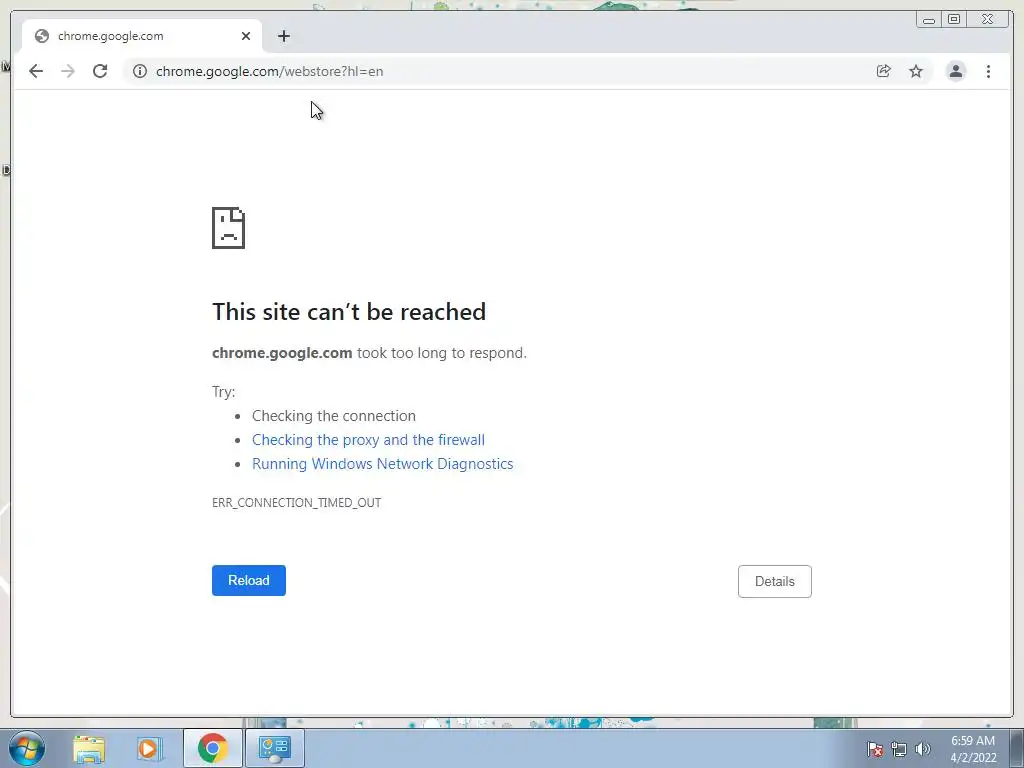This screenshot has width=1024, height=768.
Task: Show error Details
Action: (x=775, y=581)
